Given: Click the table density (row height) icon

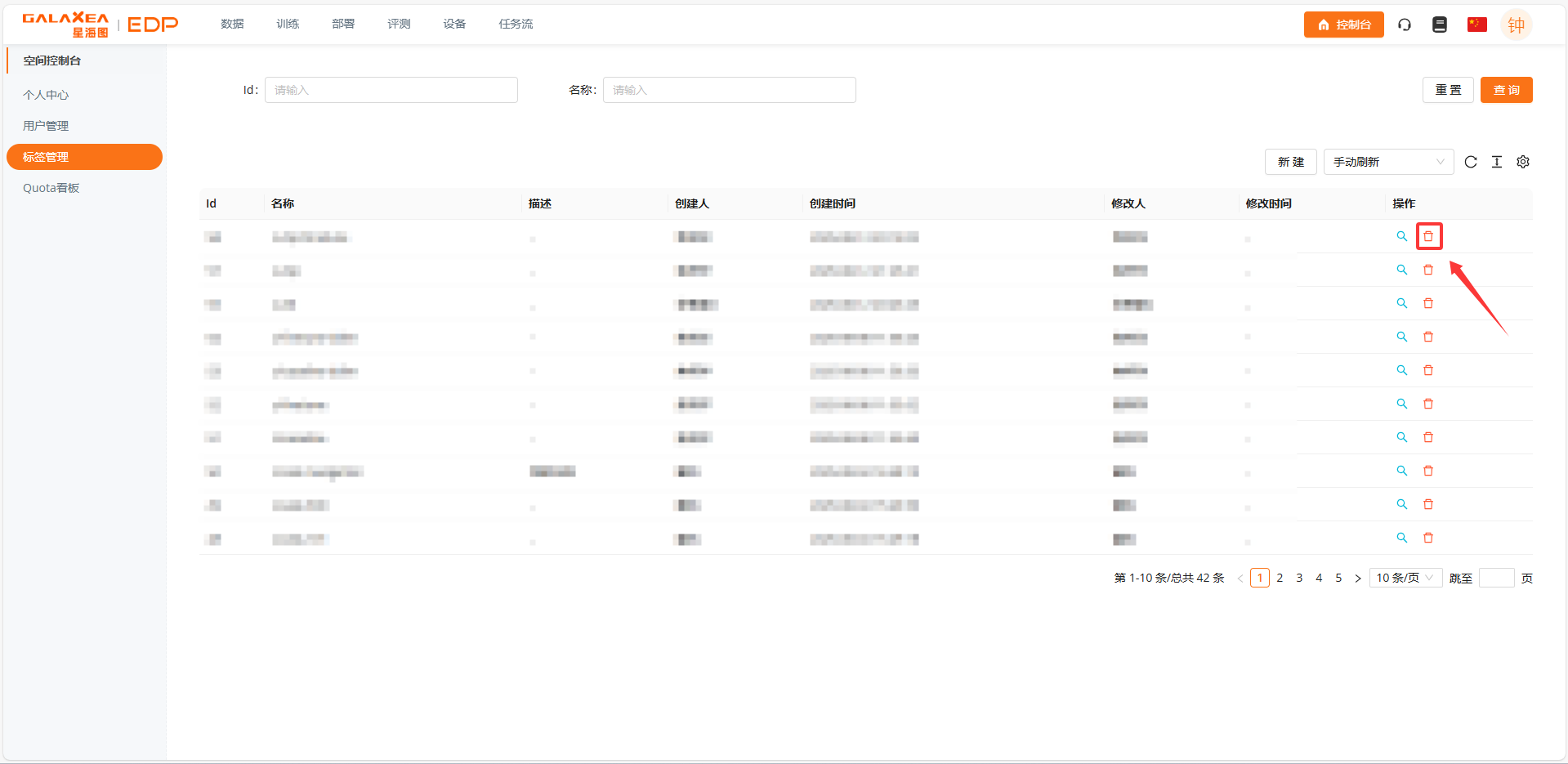Looking at the screenshot, I should (1497, 162).
